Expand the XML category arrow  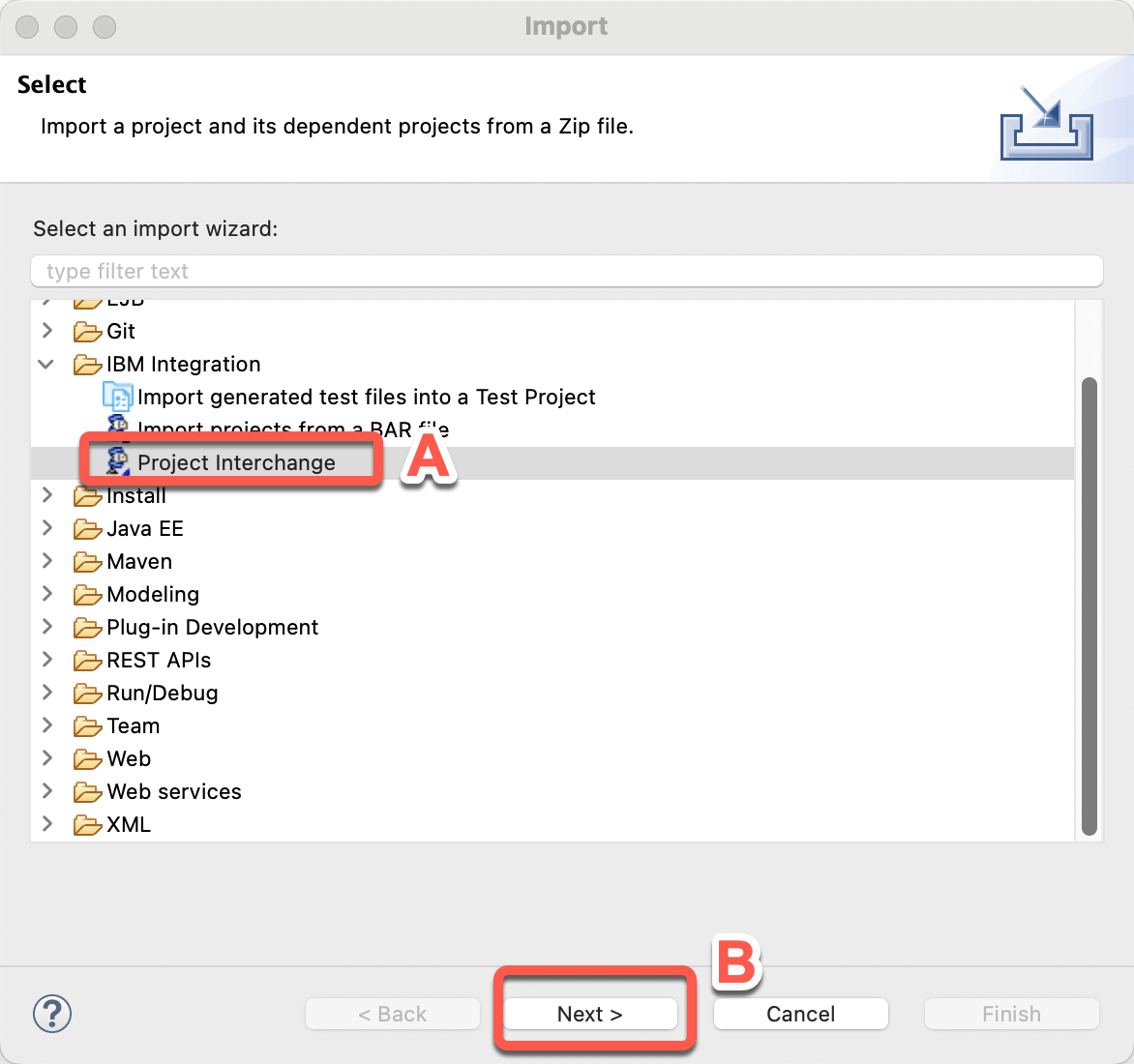click(x=46, y=824)
